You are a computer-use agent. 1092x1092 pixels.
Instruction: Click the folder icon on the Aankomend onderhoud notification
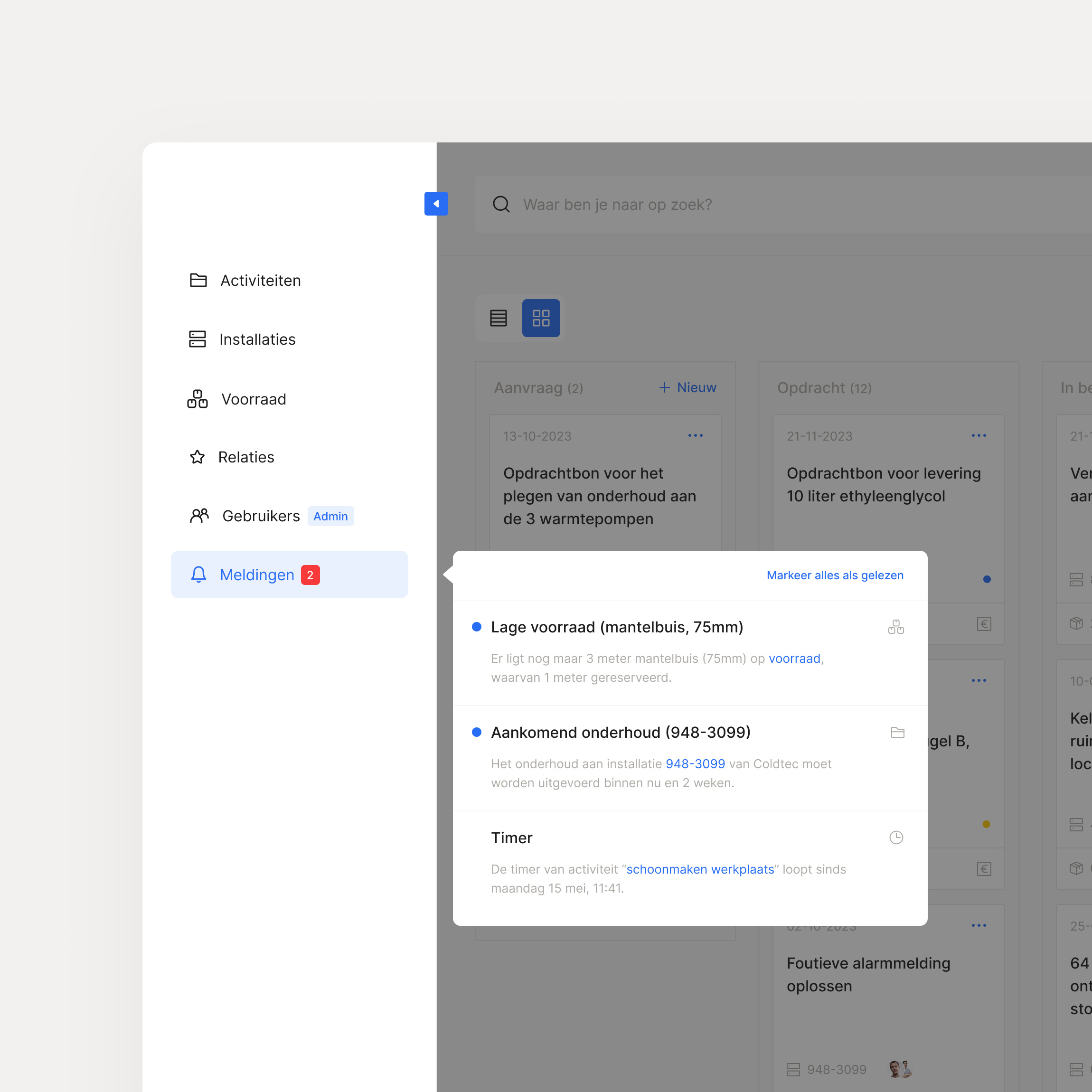897,731
